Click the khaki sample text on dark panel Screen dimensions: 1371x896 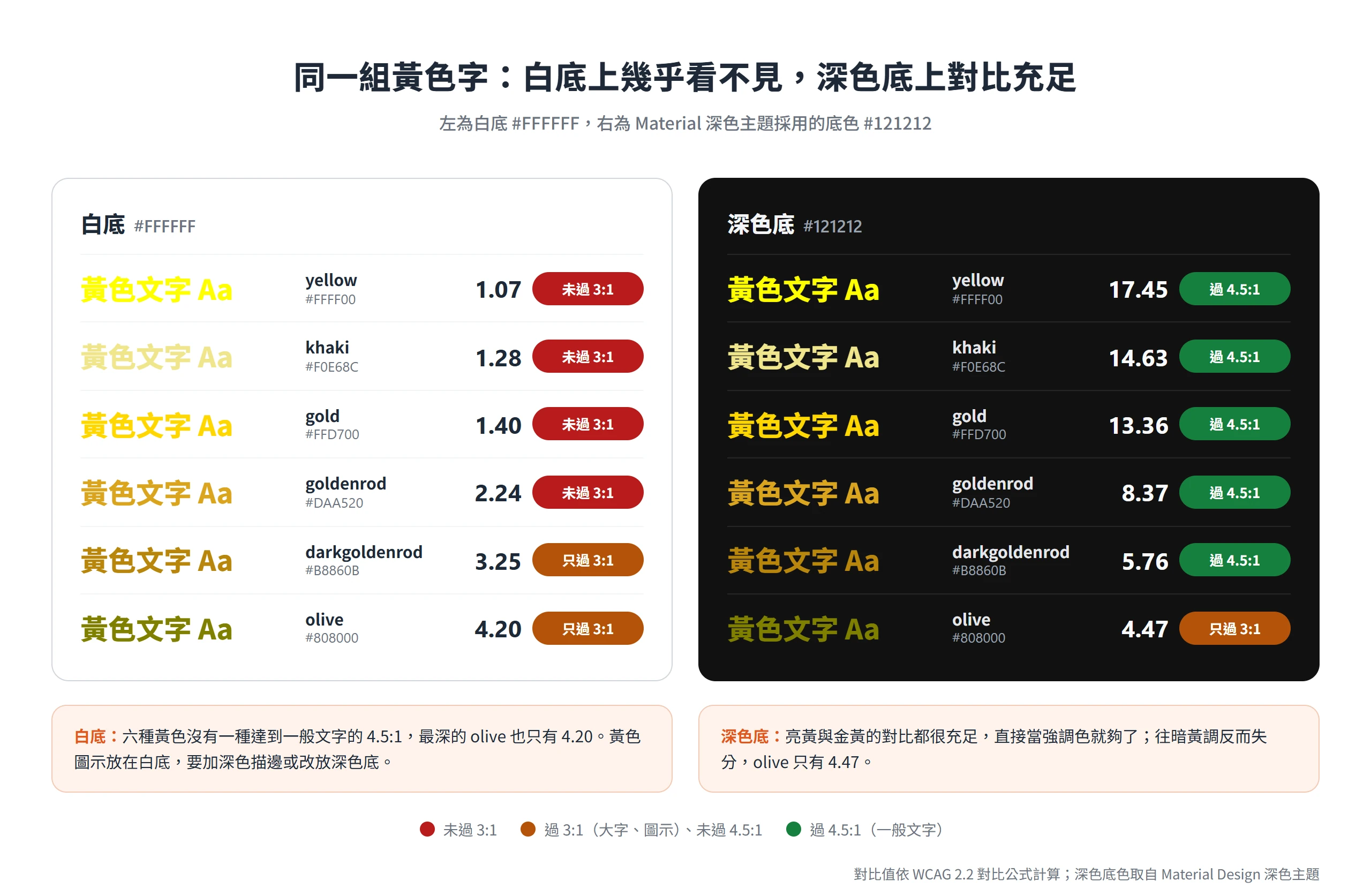(803, 357)
